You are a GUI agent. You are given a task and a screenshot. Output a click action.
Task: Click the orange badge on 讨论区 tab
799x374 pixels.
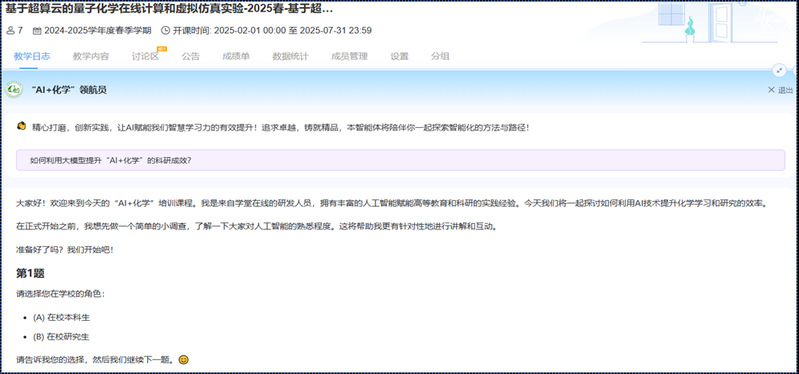click(162, 49)
